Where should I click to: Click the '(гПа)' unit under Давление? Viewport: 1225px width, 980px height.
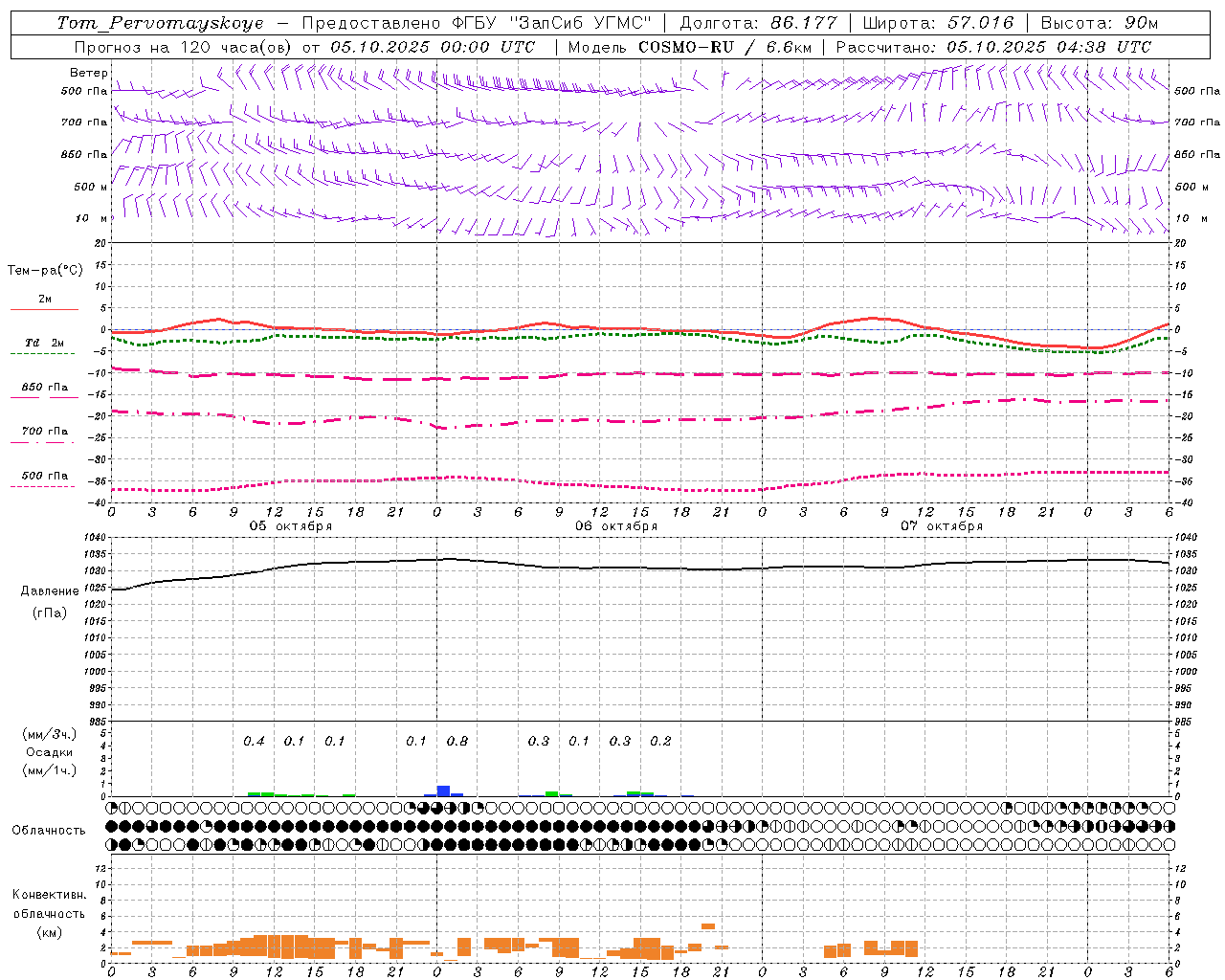point(50,613)
